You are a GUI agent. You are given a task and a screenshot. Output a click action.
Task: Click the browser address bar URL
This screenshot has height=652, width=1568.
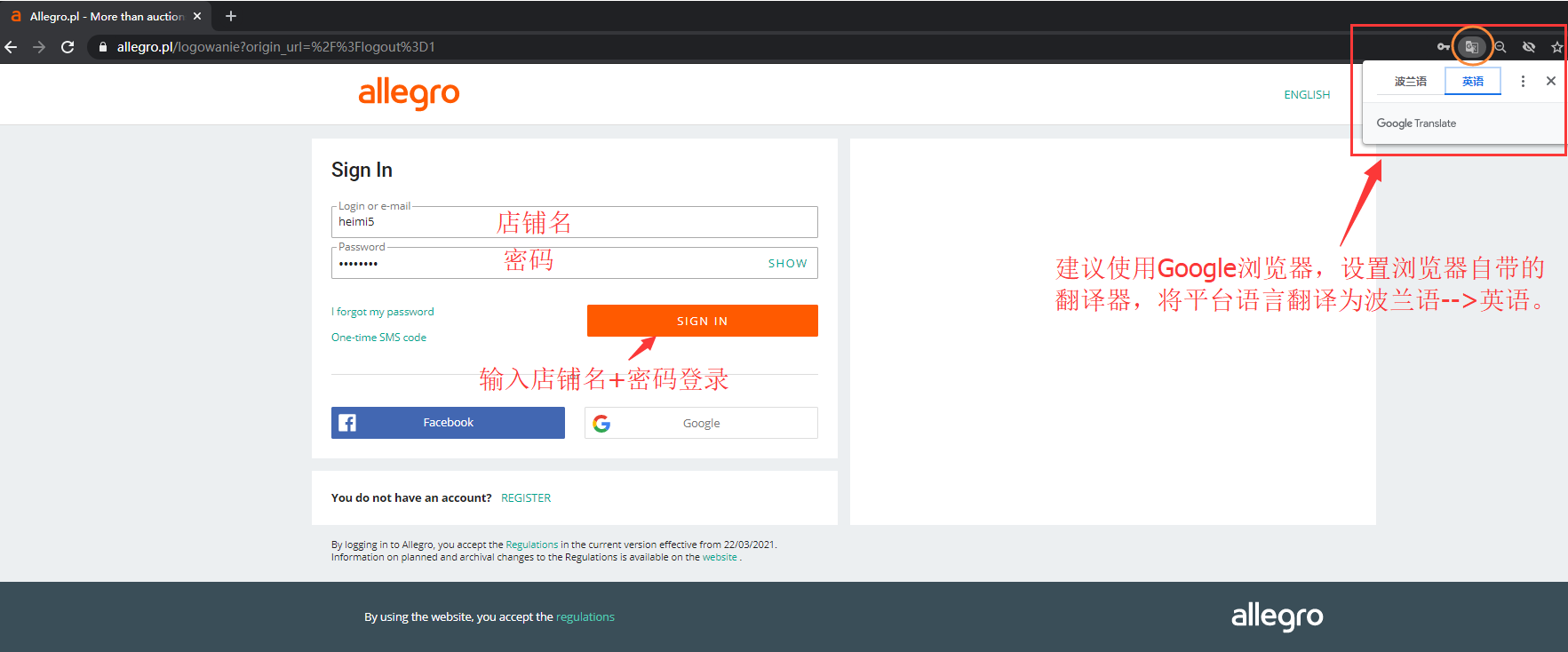tap(276, 47)
